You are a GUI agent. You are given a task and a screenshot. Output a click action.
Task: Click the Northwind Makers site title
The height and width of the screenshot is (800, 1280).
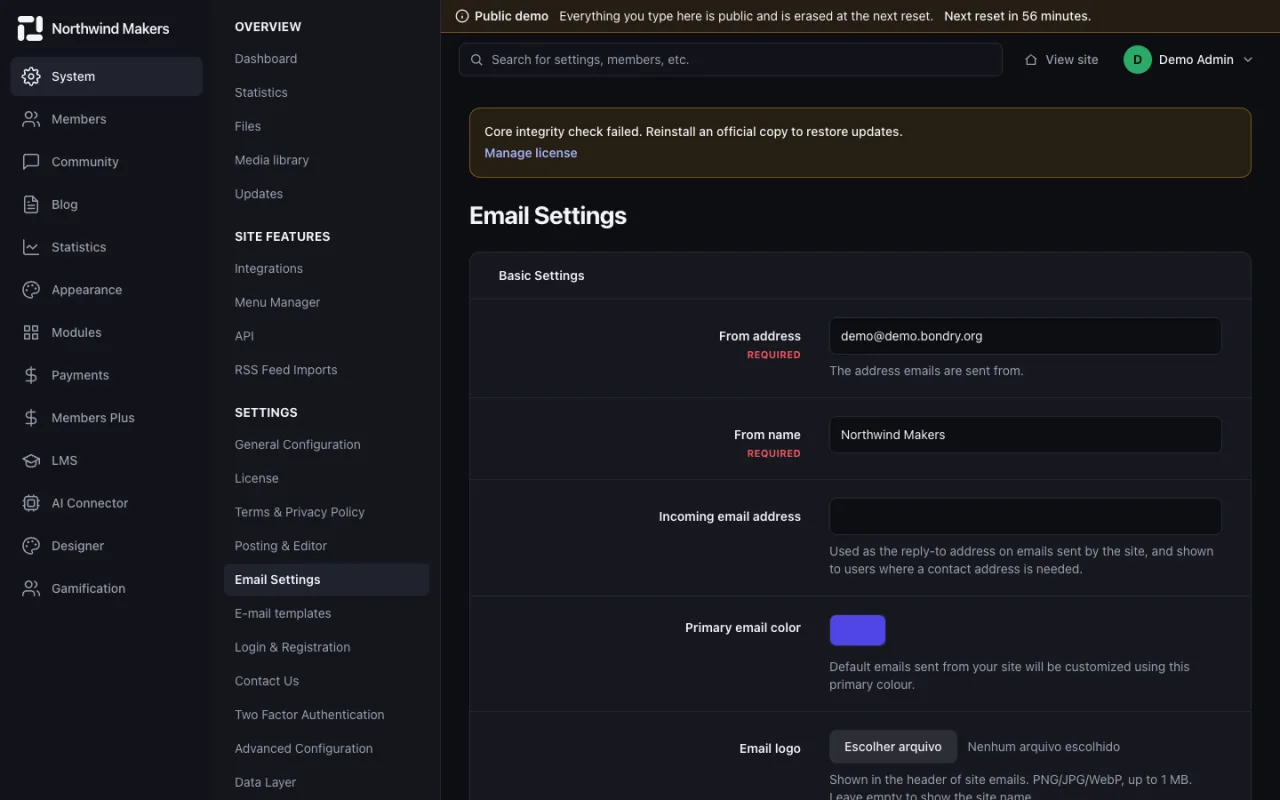click(110, 29)
